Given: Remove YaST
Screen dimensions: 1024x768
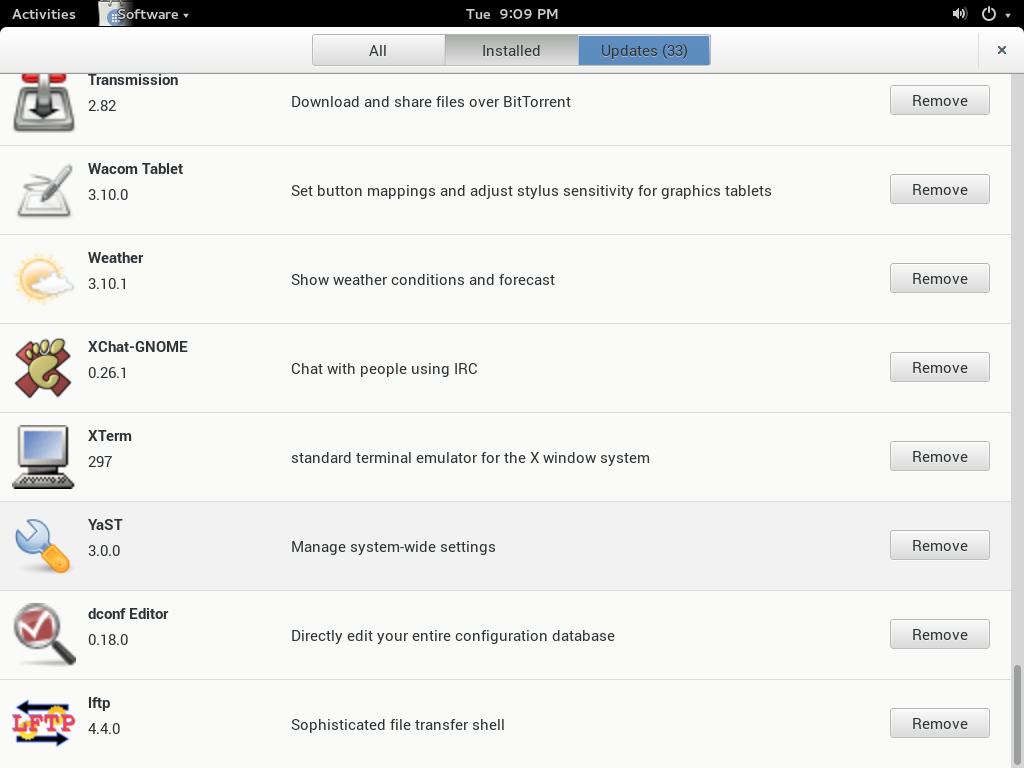Looking at the screenshot, I should (940, 545).
